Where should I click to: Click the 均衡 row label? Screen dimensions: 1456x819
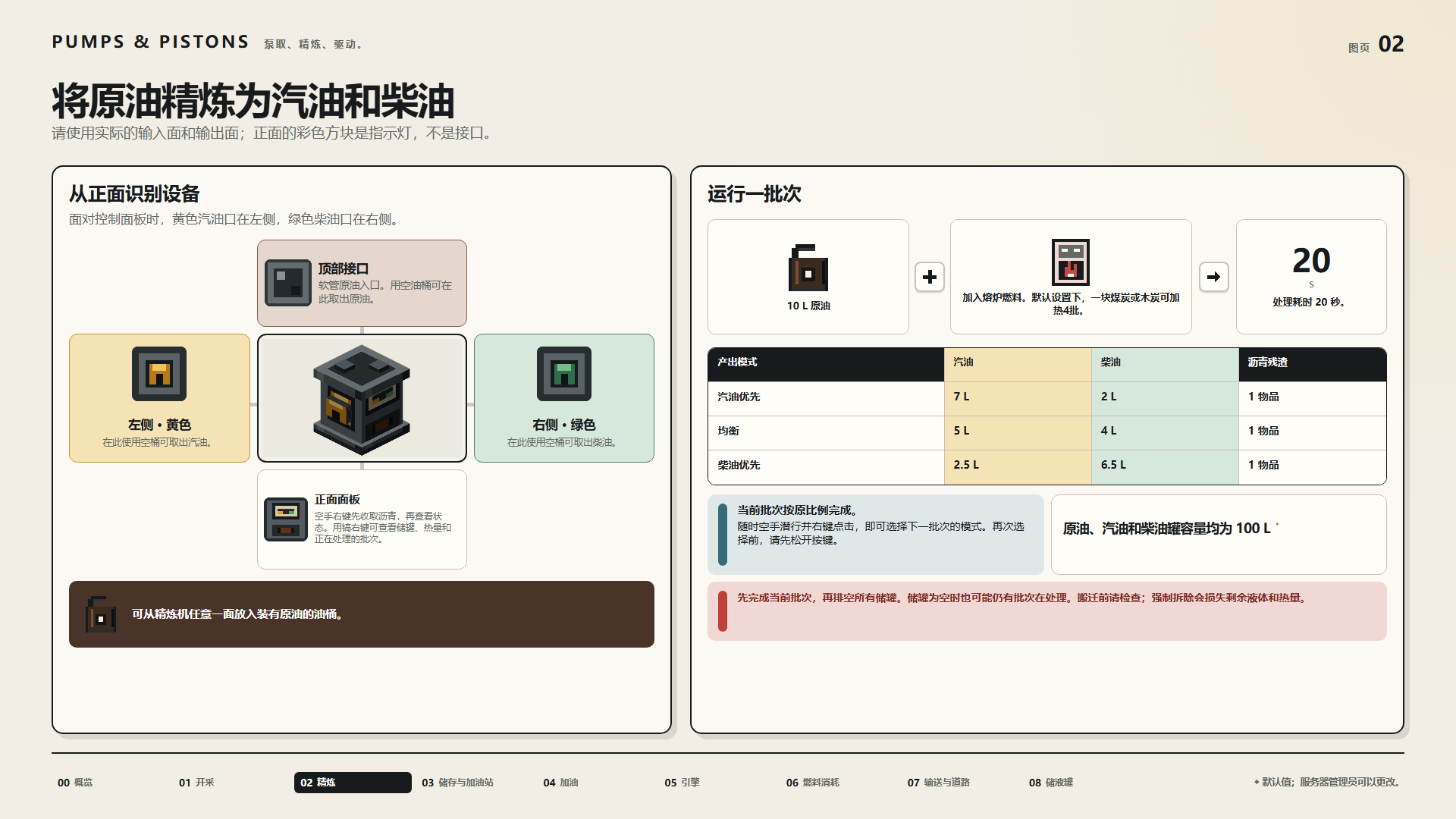click(x=728, y=431)
